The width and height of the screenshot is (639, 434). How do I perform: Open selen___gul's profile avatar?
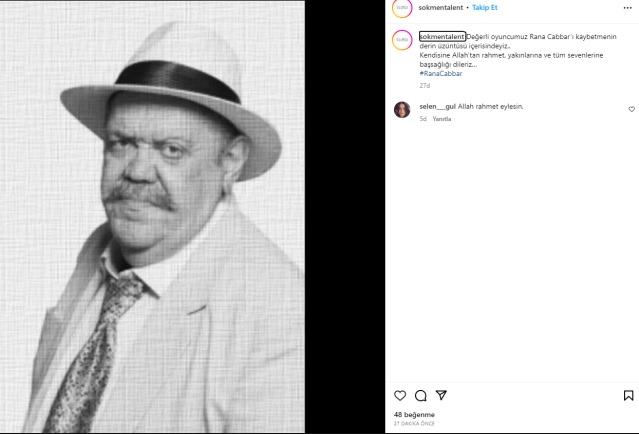point(402,109)
